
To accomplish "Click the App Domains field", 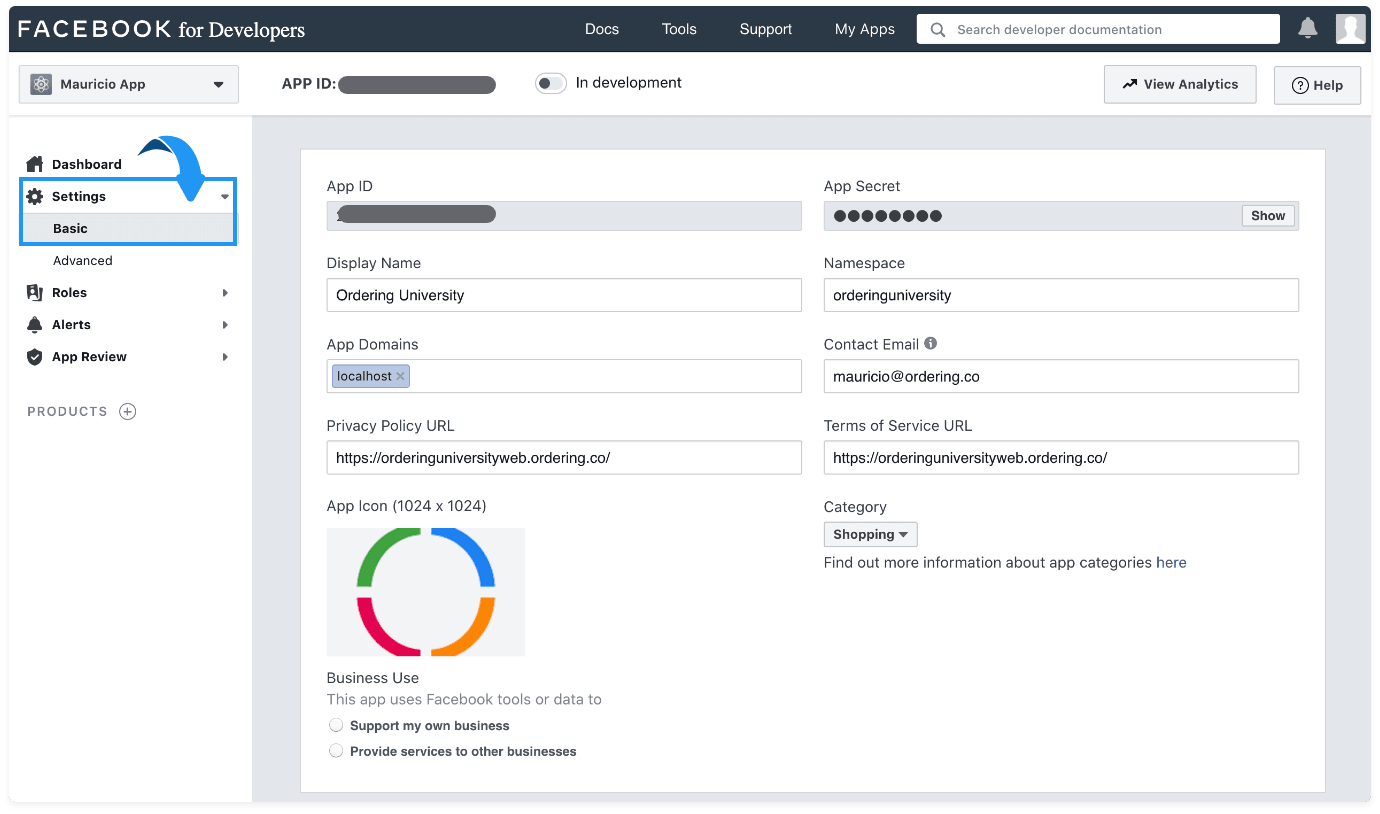I will tap(564, 376).
